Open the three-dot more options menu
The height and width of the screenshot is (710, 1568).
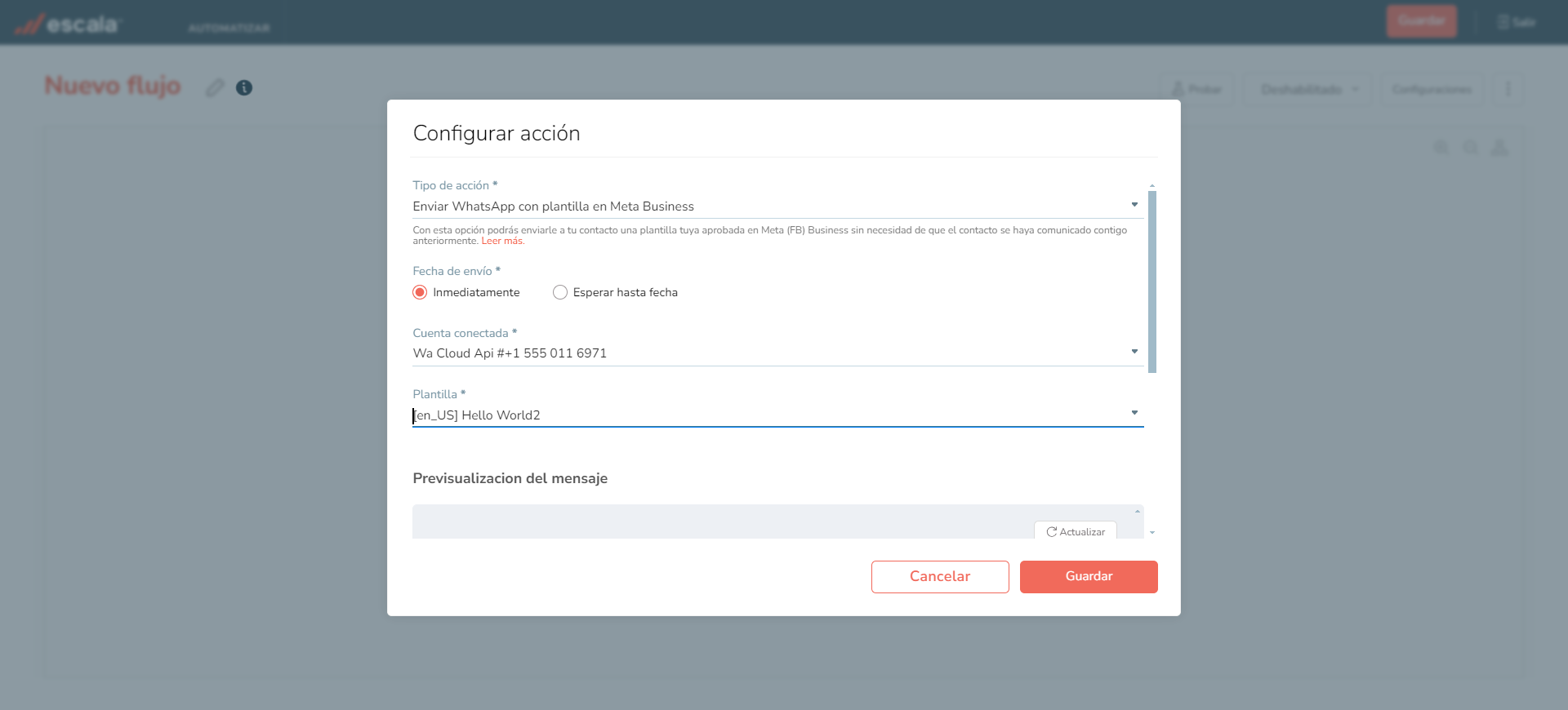(x=1508, y=89)
